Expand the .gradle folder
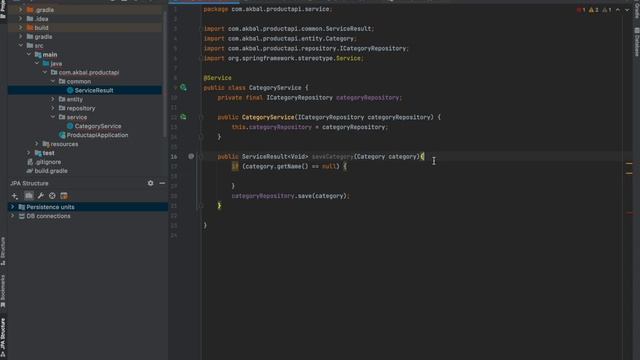 coord(20,9)
